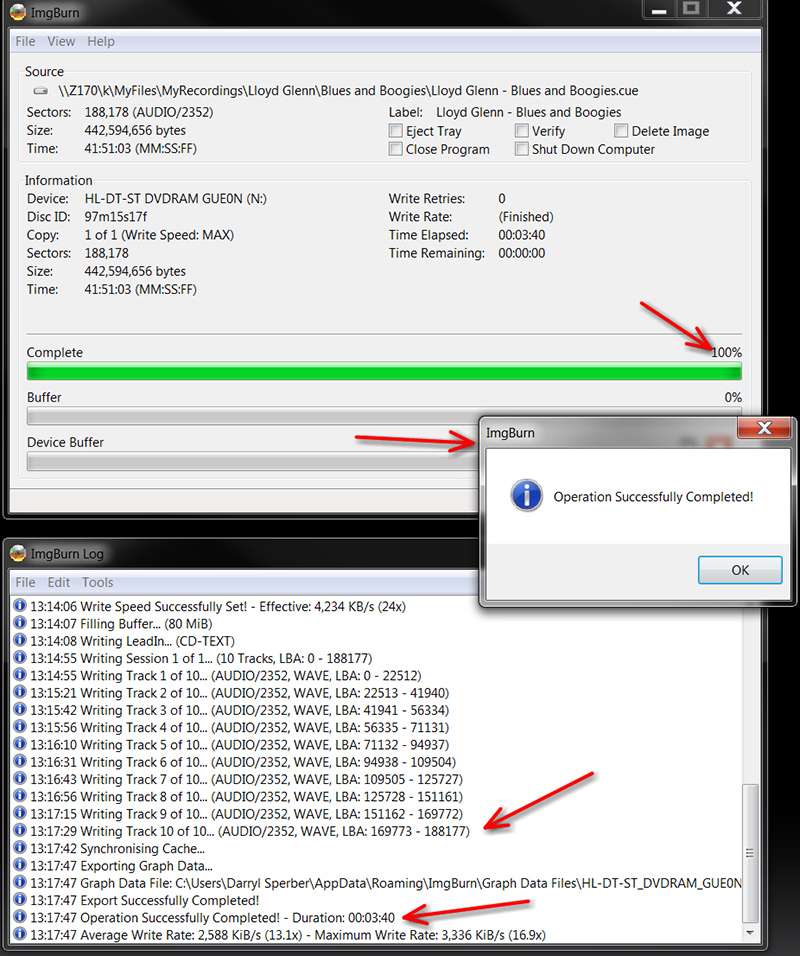Viewport: 800px width, 956px height.
Task: Click info icon of 'Average Write Rate' entry
Action: pyautogui.click(x=20, y=933)
